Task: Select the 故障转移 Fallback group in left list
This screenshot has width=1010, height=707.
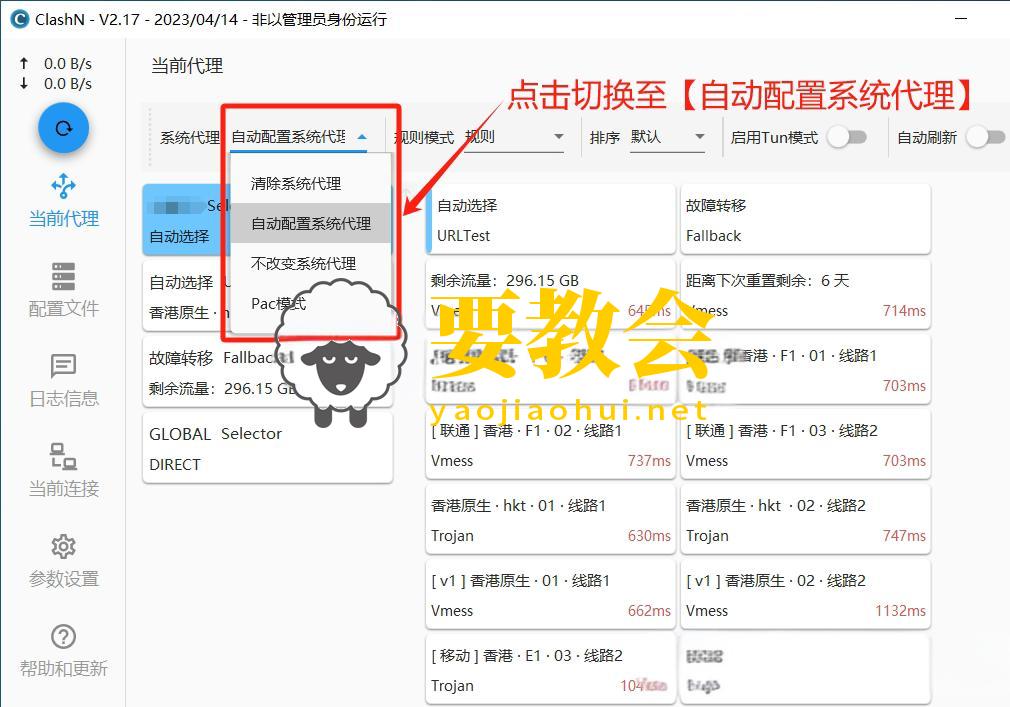Action: [x=267, y=372]
